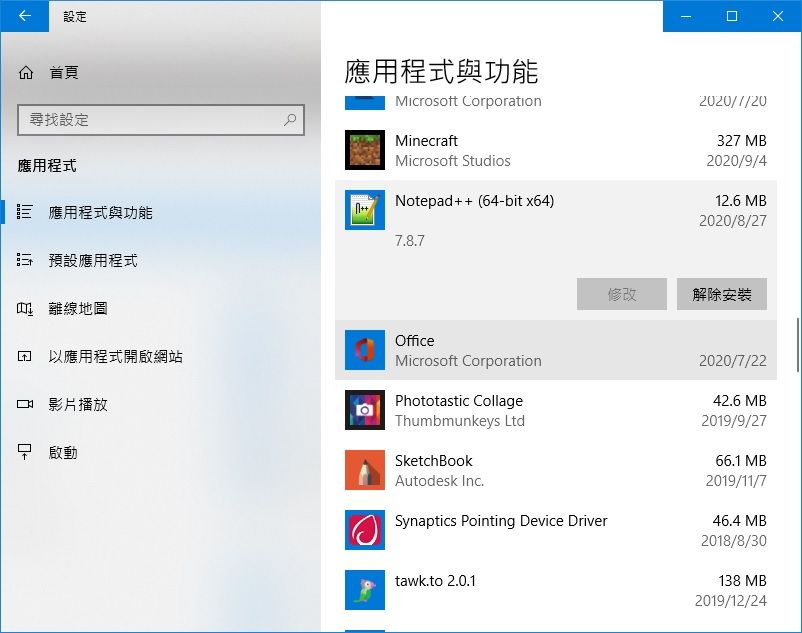Click the search magnifier icon
This screenshot has height=633, width=802.
point(290,120)
